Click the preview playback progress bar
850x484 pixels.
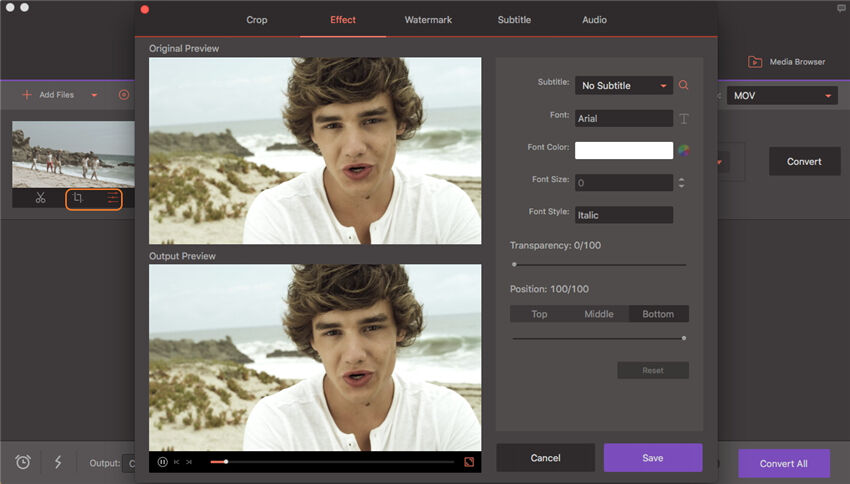tap(332, 462)
